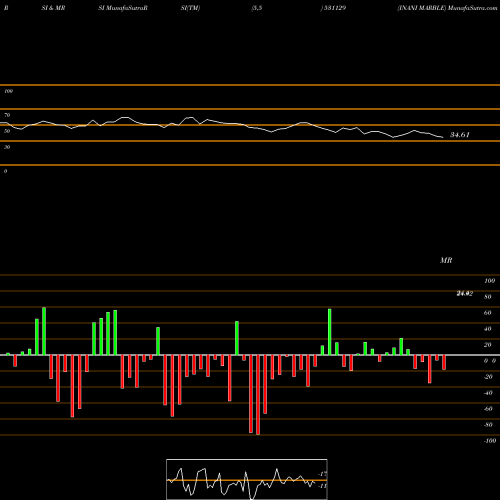
Task: Click the MR value label 24.02
Action: pyautogui.click(x=465, y=293)
